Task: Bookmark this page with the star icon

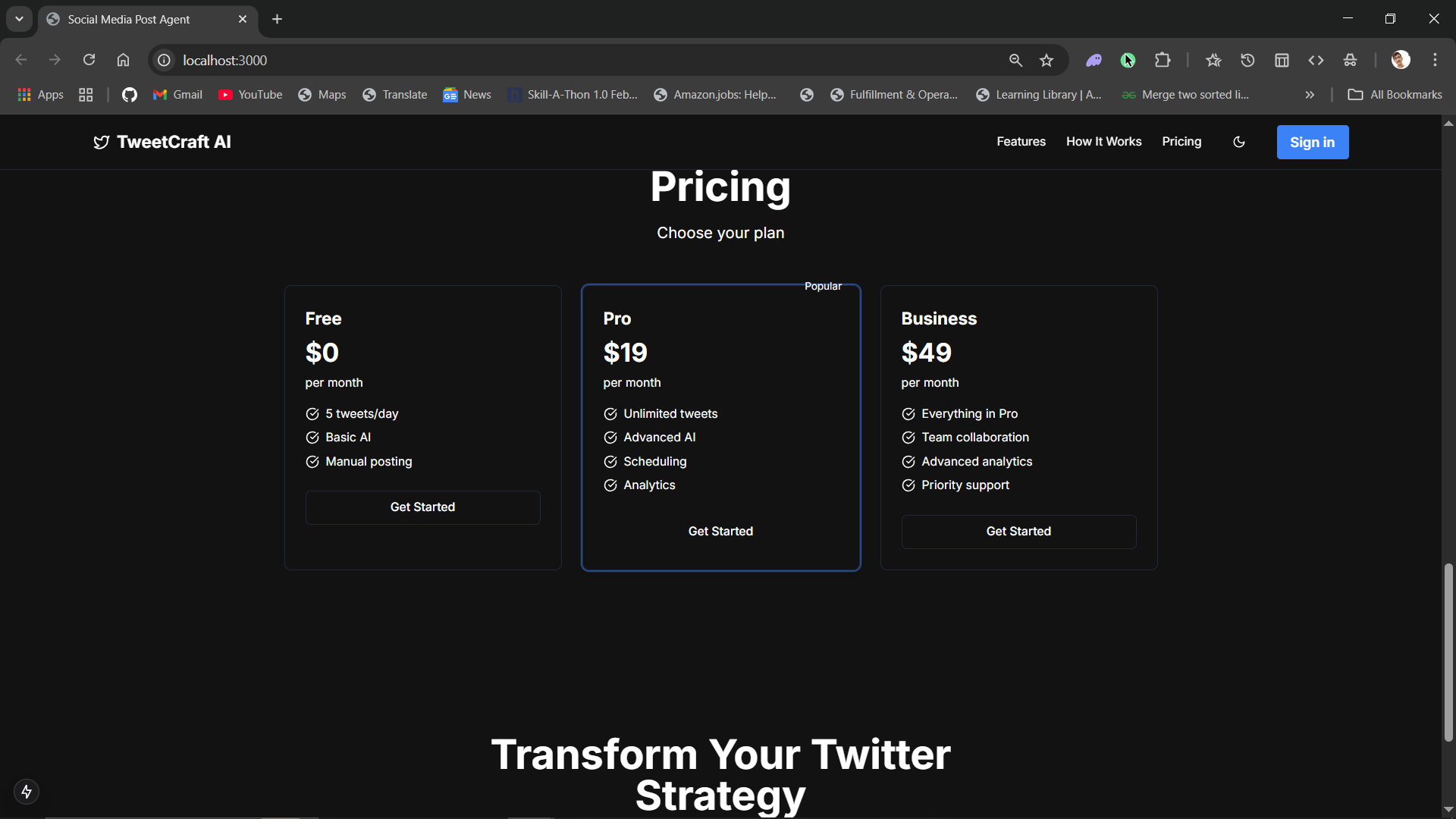Action: pyautogui.click(x=1046, y=60)
